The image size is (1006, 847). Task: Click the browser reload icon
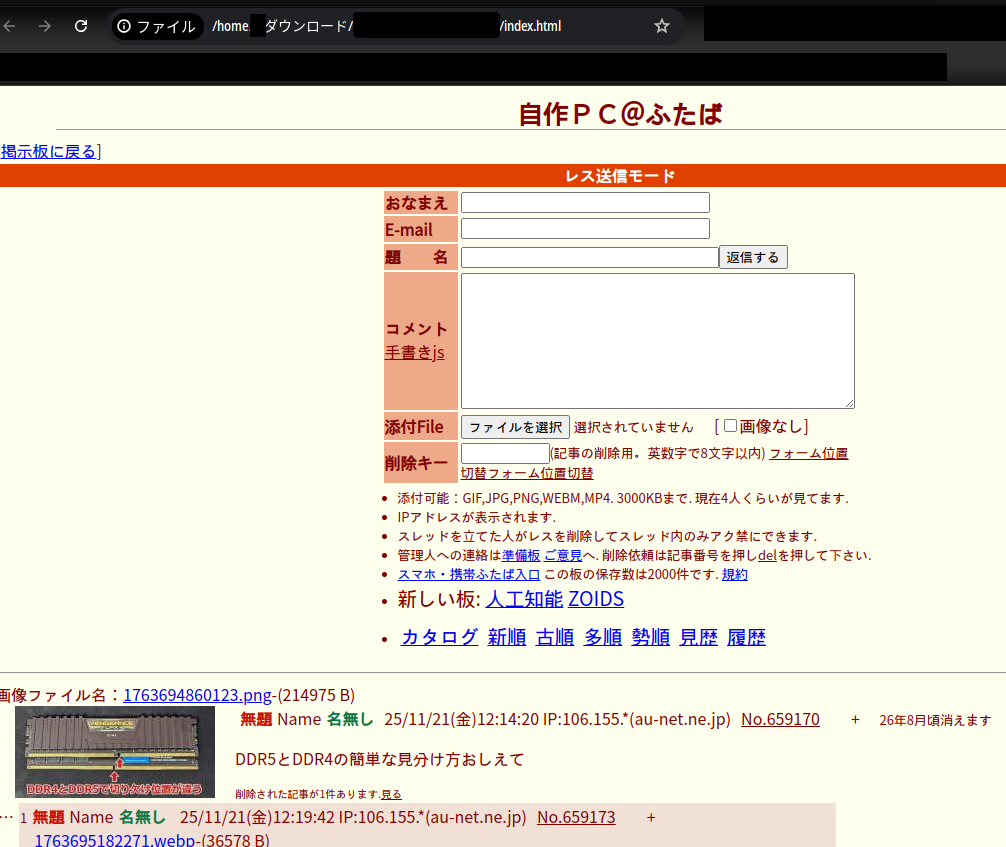(x=81, y=26)
